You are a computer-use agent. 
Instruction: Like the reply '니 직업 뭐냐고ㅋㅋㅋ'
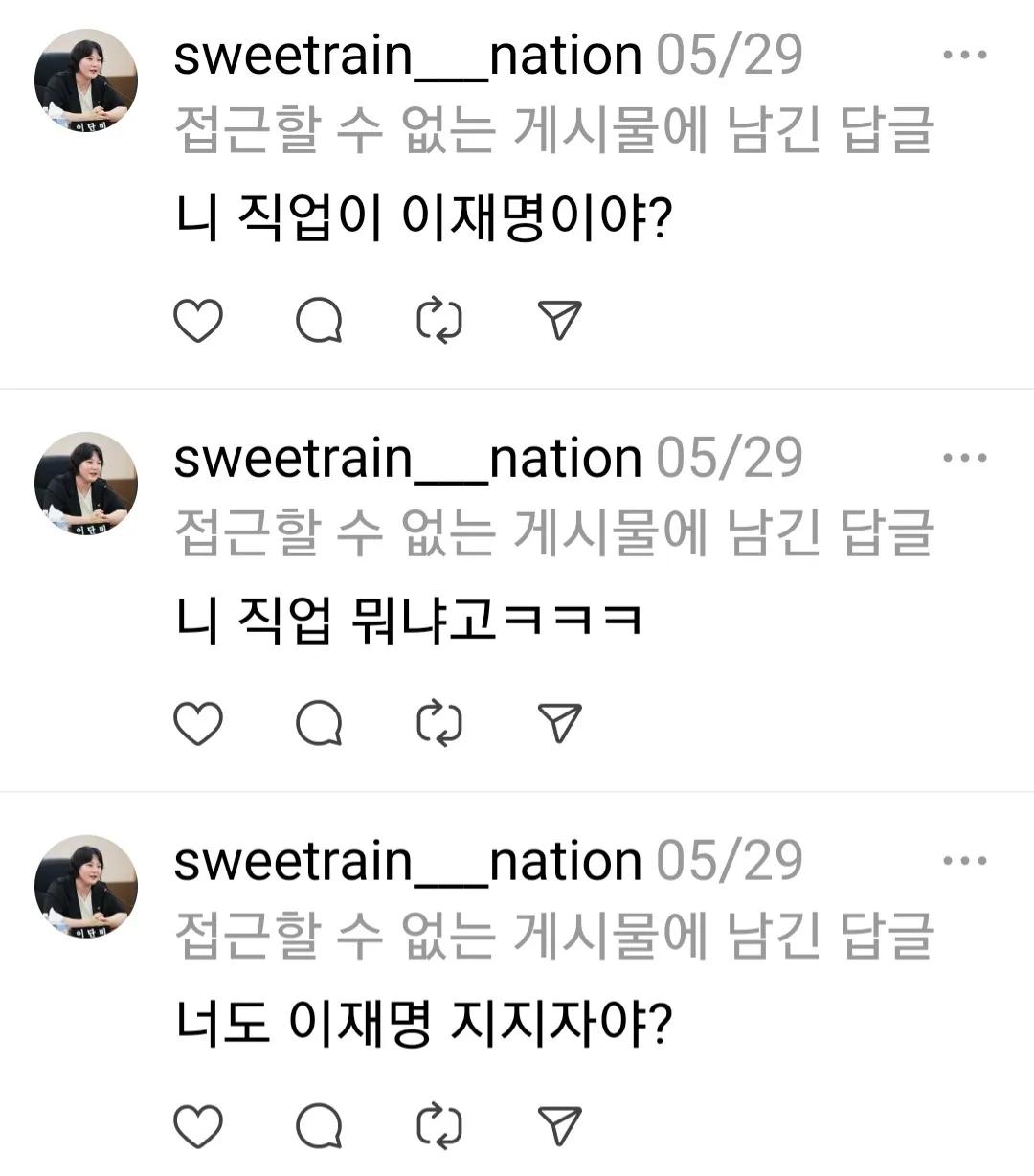tap(198, 723)
